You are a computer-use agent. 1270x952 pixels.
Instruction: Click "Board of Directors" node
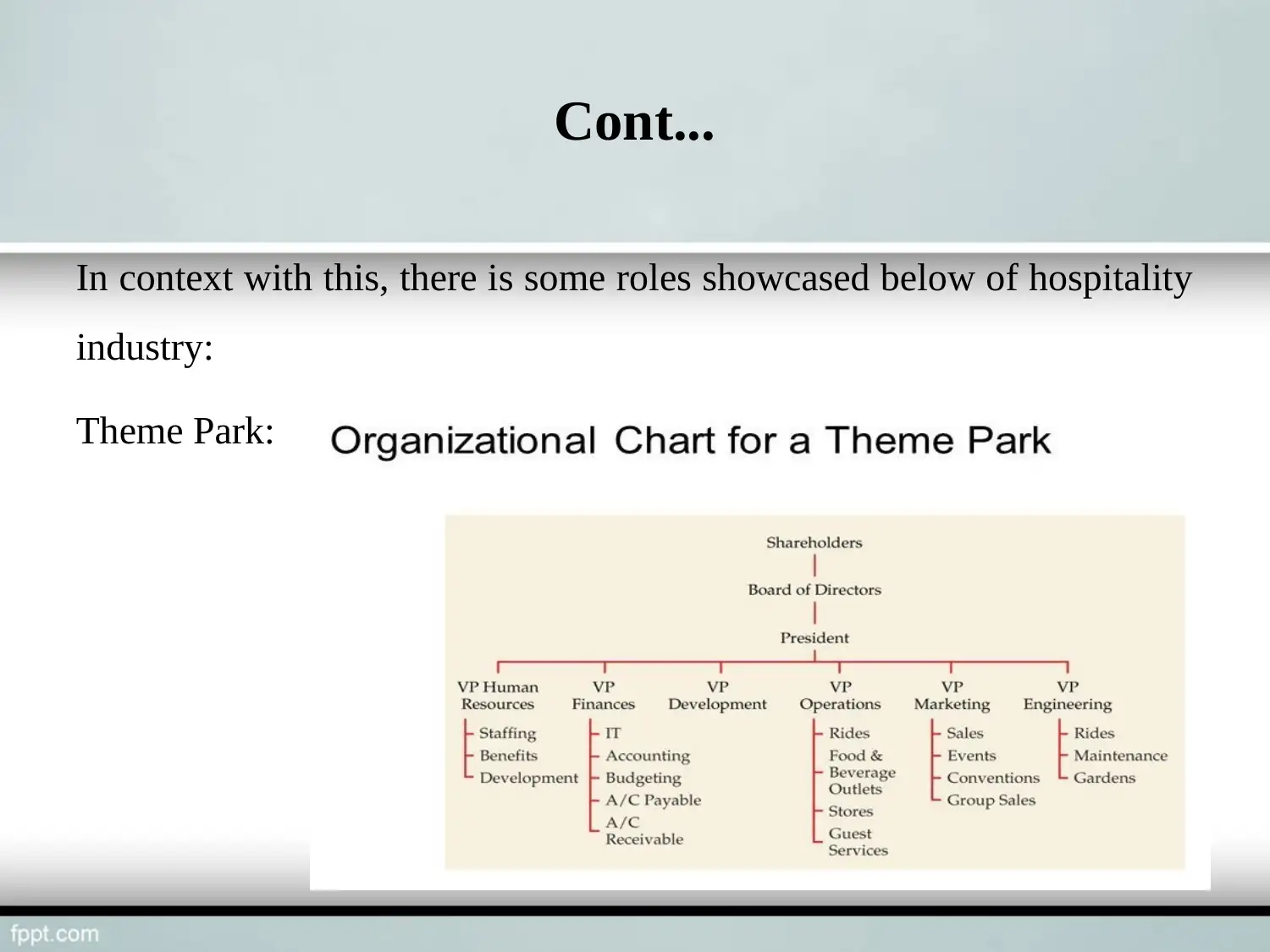[x=814, y=590]
